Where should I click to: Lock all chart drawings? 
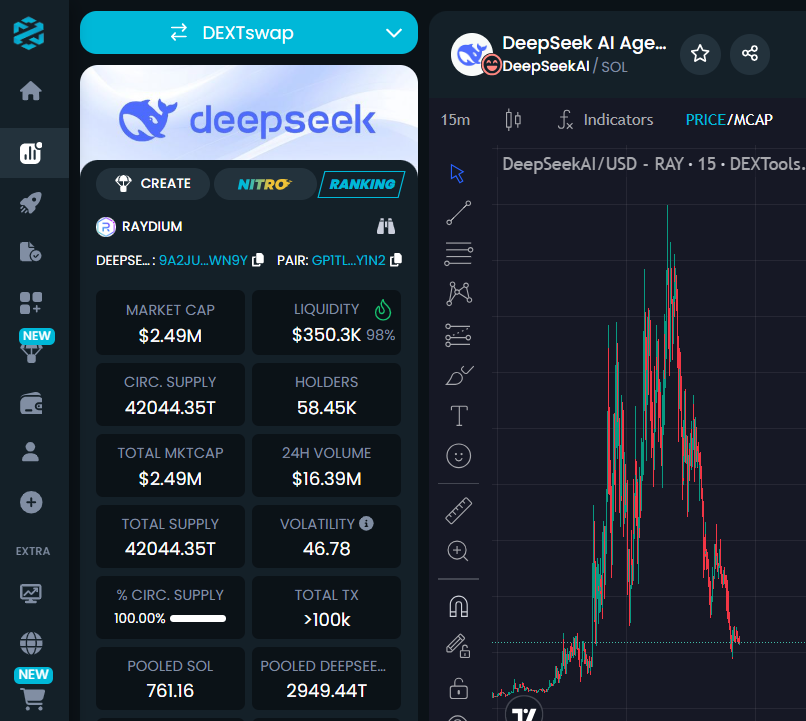click(458, 688)
